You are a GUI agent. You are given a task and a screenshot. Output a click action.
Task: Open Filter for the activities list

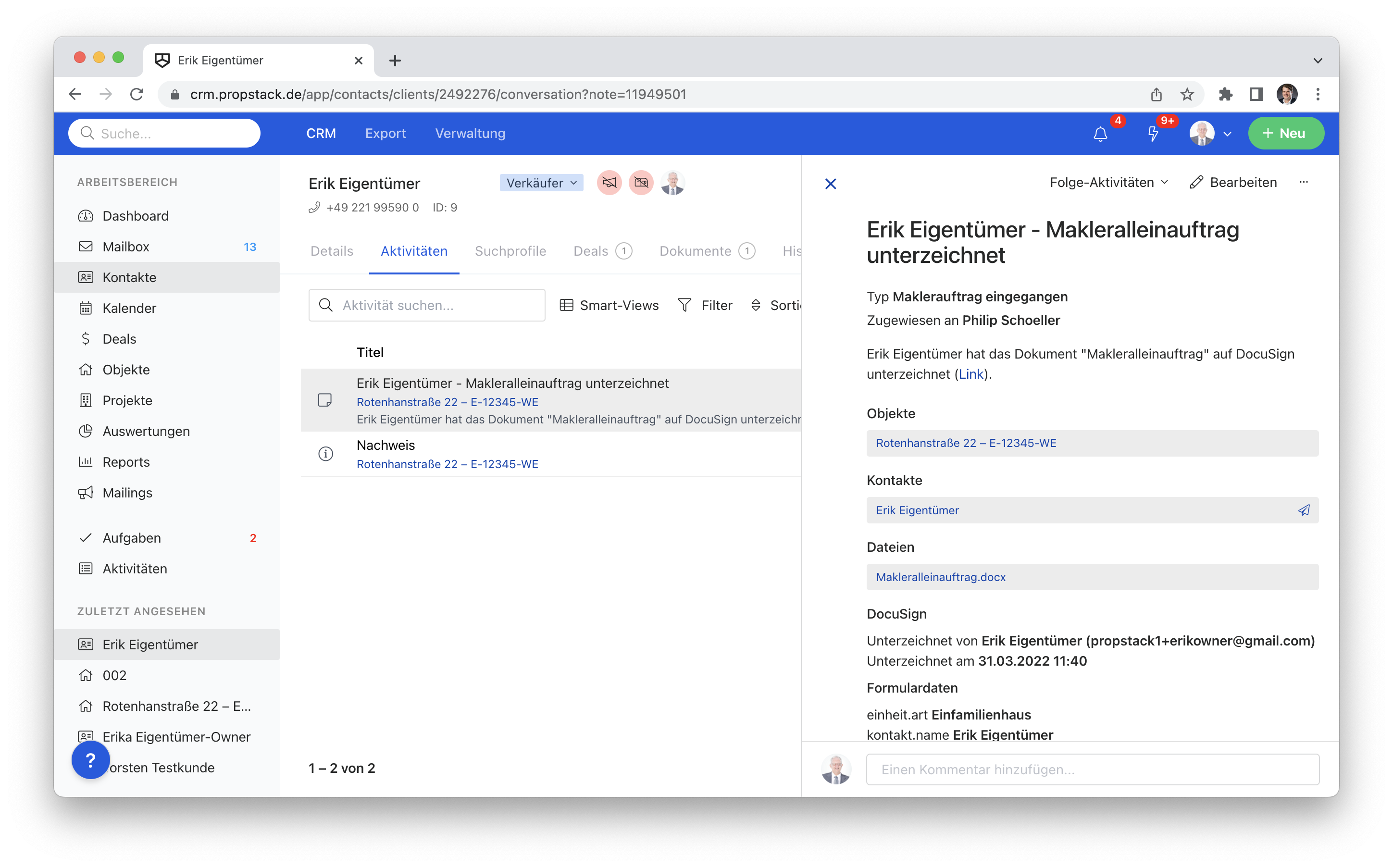pyautogui.click(x=705, y=305)
